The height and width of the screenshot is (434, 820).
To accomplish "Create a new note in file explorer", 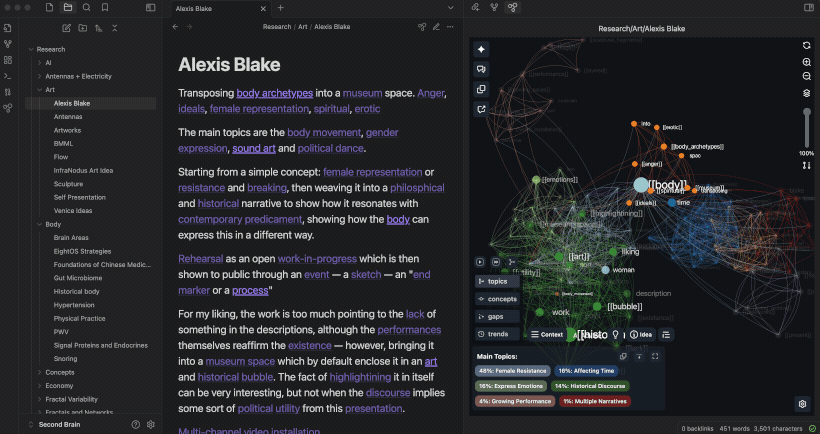I will [x=66, y=28].
